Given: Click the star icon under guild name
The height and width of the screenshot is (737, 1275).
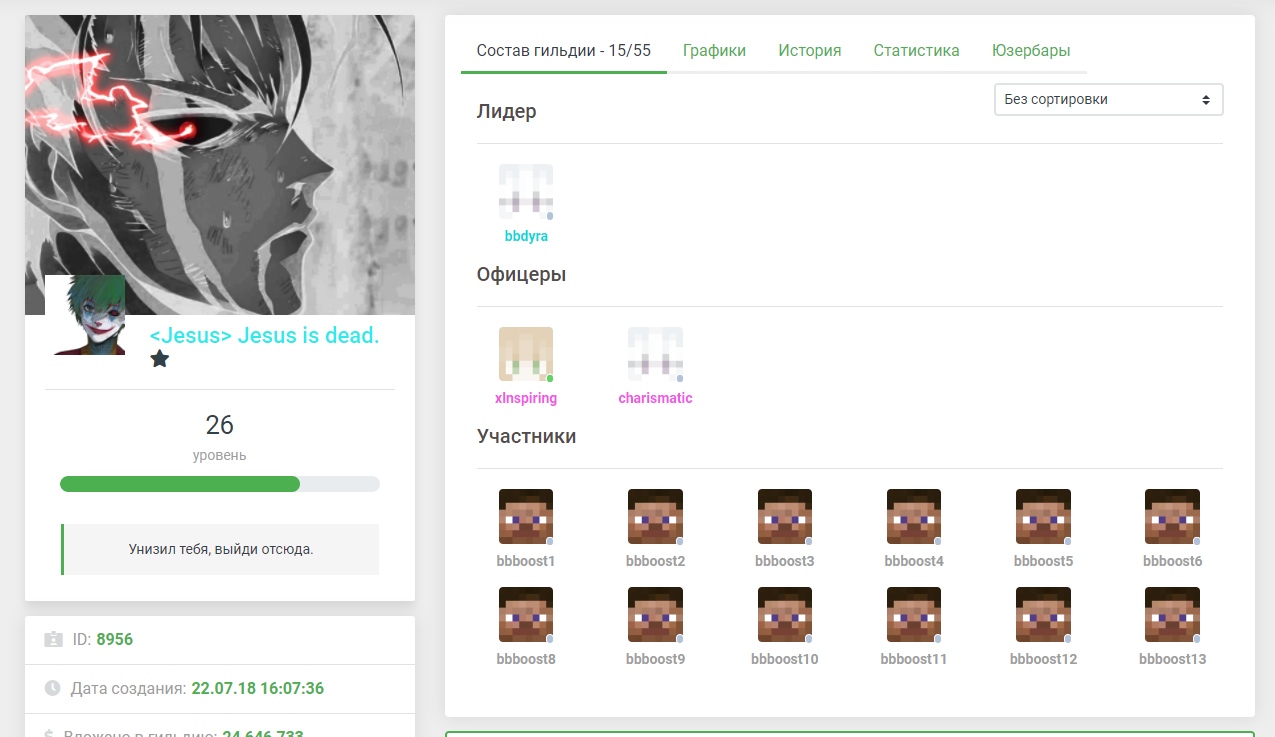Looking at the screenshot, I should tap(160, 359).
